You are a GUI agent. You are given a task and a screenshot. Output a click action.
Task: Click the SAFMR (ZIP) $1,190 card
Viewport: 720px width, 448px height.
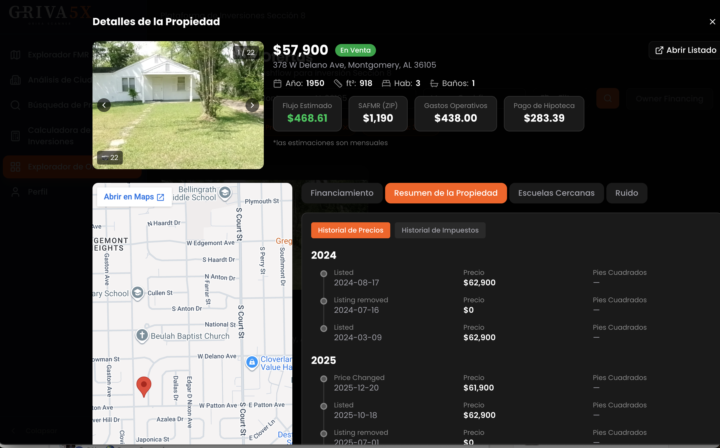378,113
